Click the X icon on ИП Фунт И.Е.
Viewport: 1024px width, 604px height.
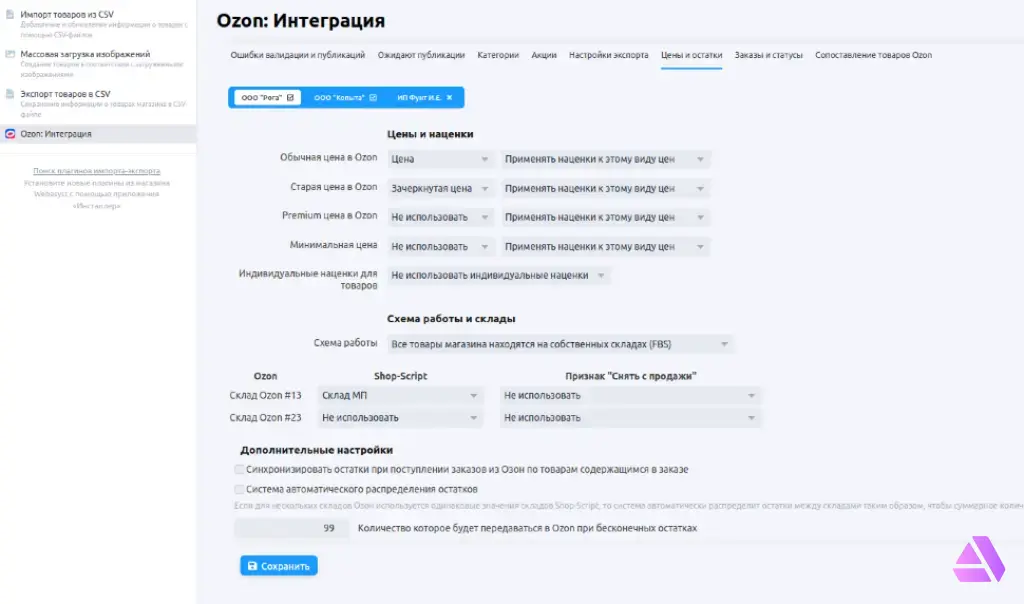point(449,98)
